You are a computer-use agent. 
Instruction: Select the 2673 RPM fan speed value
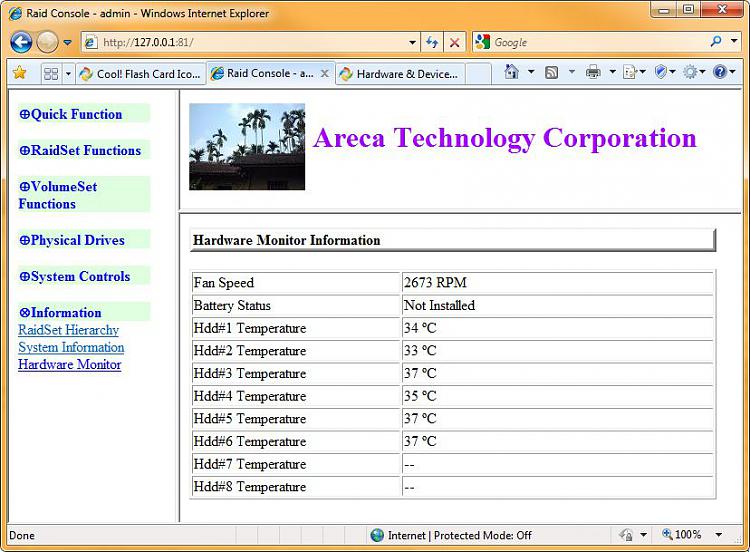(435, 283)
